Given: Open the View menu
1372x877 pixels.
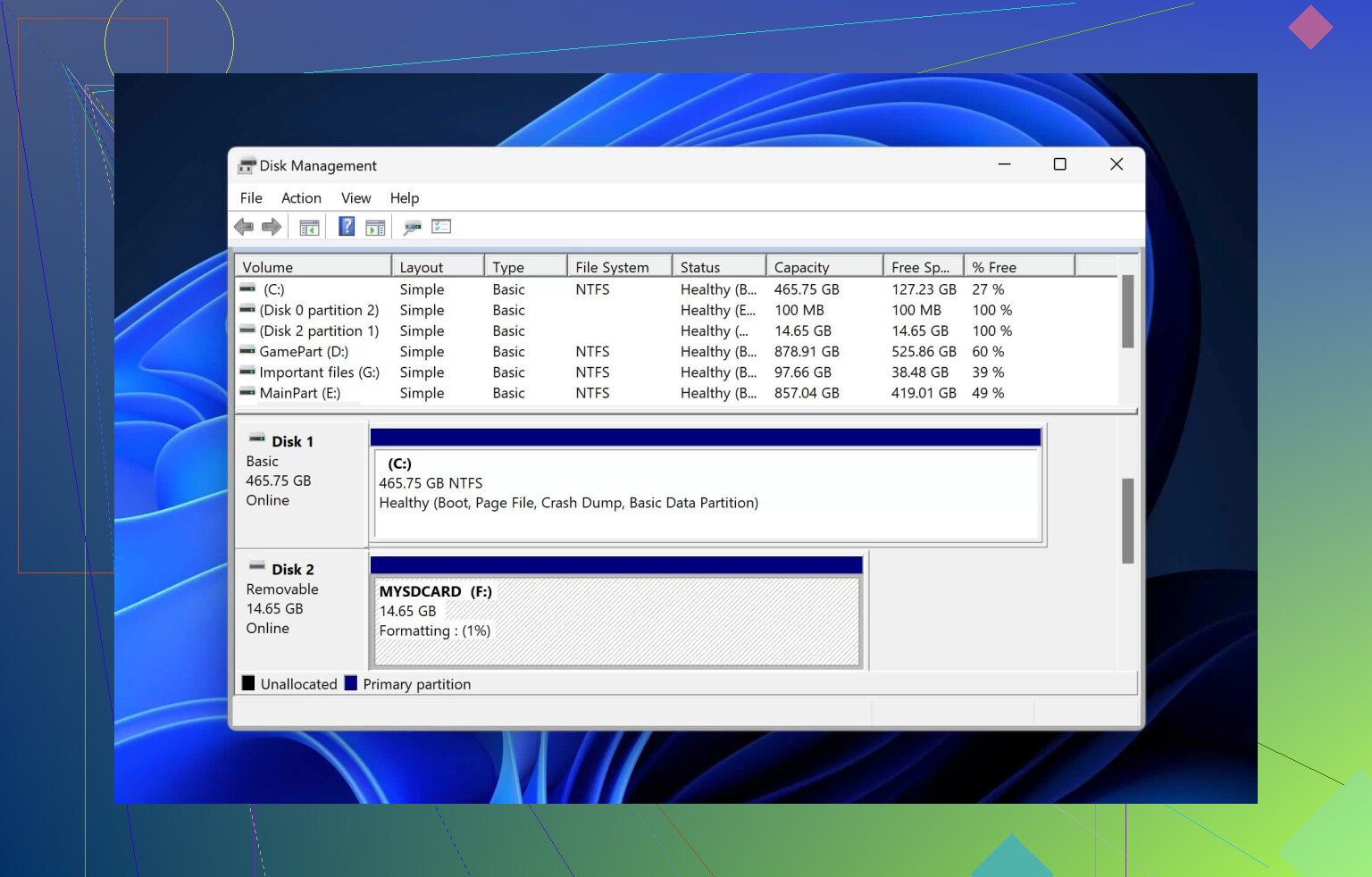Looking at the screenshot, I should 356,198.
